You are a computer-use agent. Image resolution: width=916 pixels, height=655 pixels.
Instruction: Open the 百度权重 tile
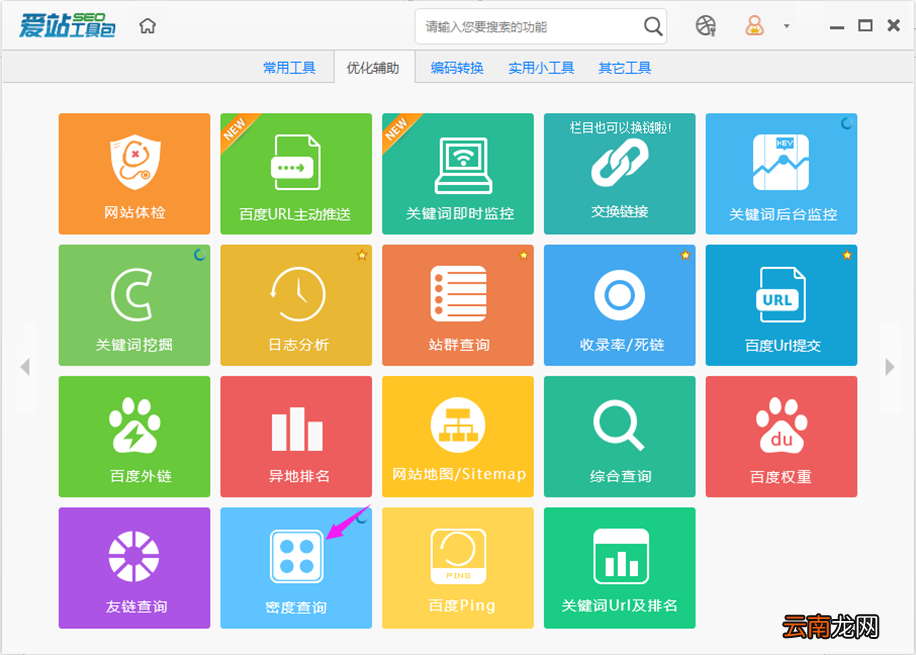coord(782,436)
